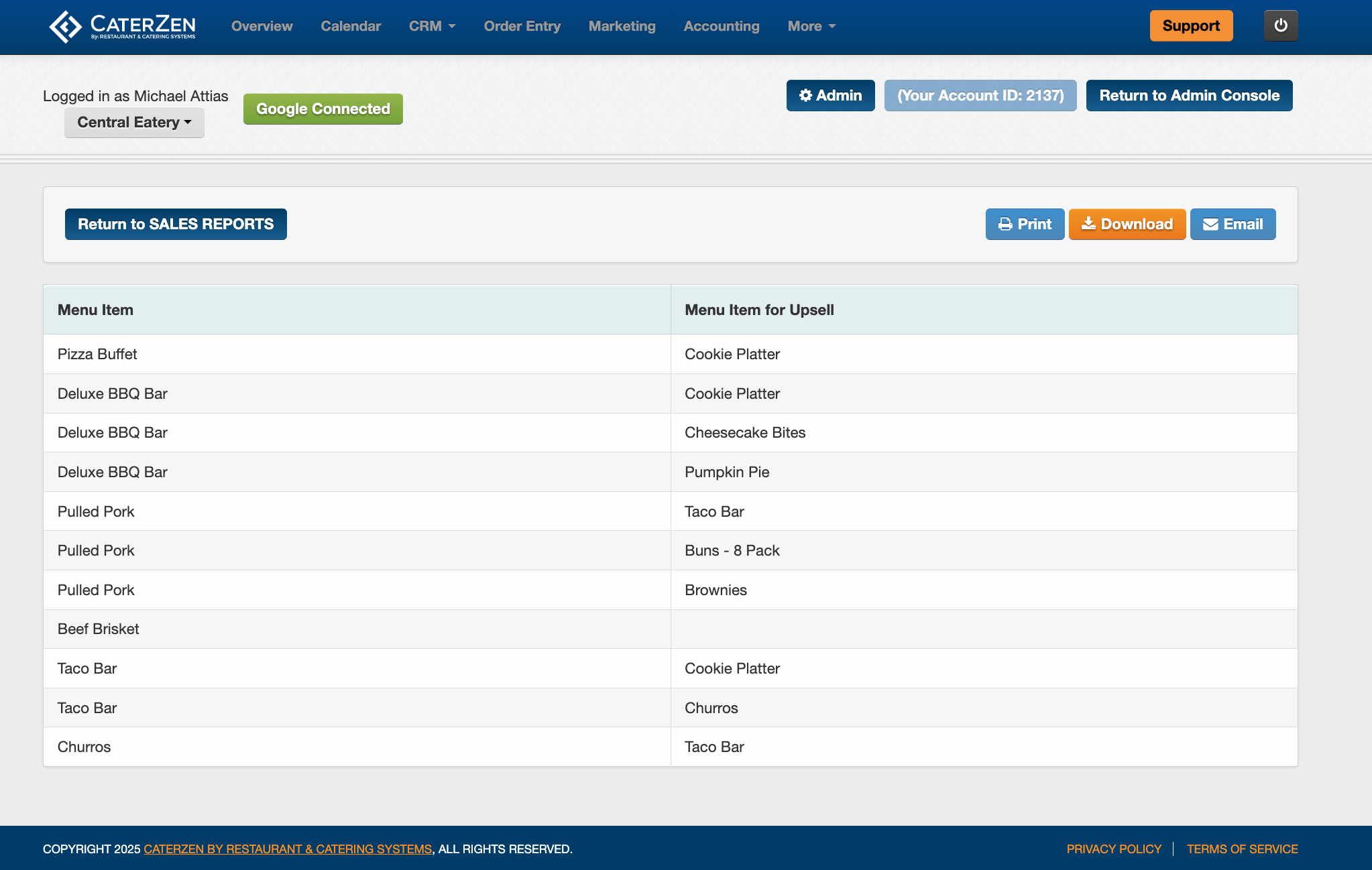Expand the CRM dropdown menu
The width and height of the screenshot is (1372, 870).
(432, 26)
